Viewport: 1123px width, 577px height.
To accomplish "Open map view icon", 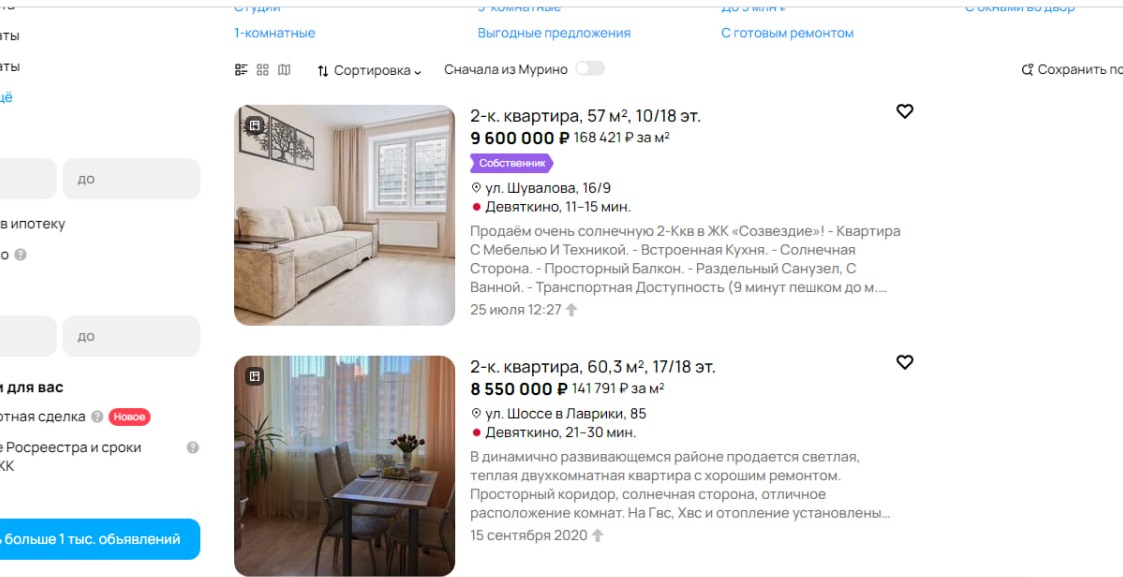I will 284,69.
